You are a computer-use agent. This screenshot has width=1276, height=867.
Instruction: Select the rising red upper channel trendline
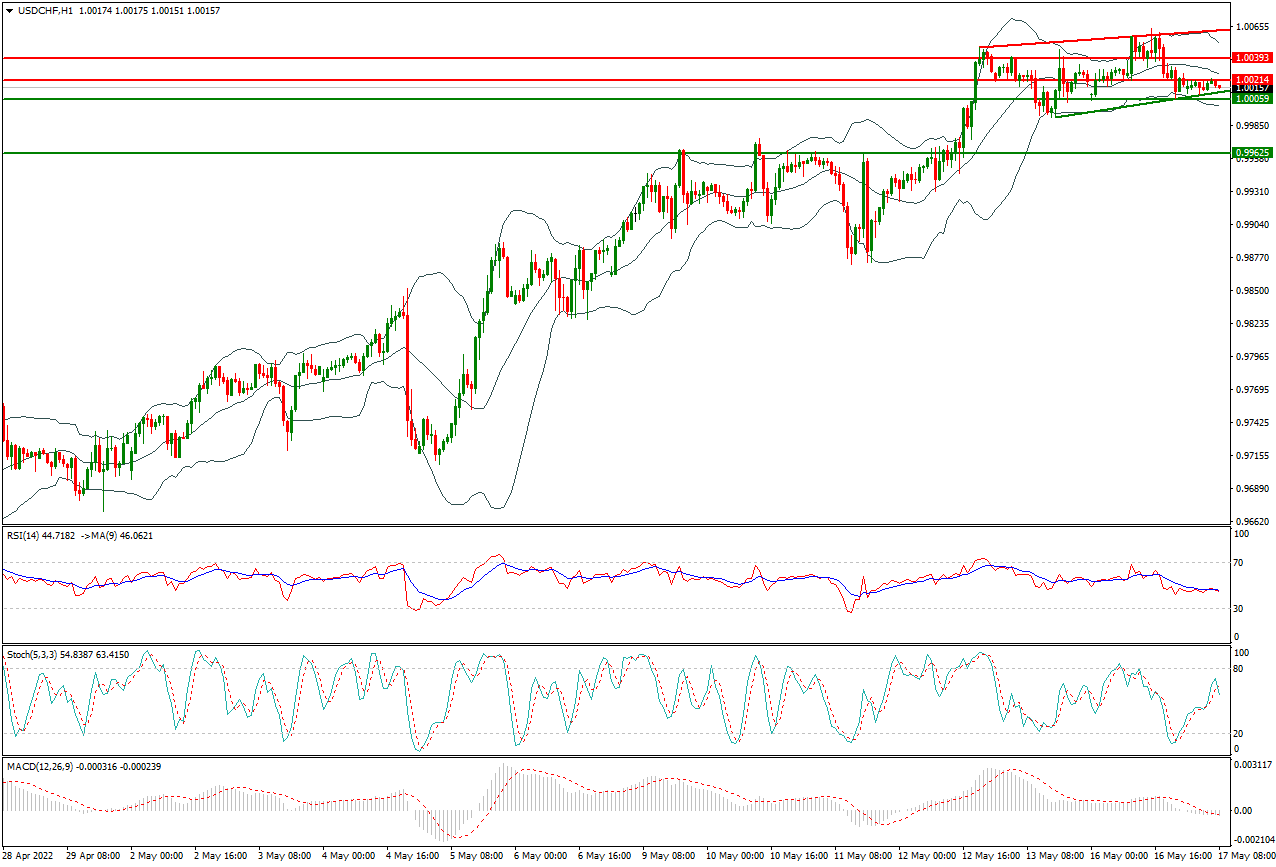pos(1104,38)
